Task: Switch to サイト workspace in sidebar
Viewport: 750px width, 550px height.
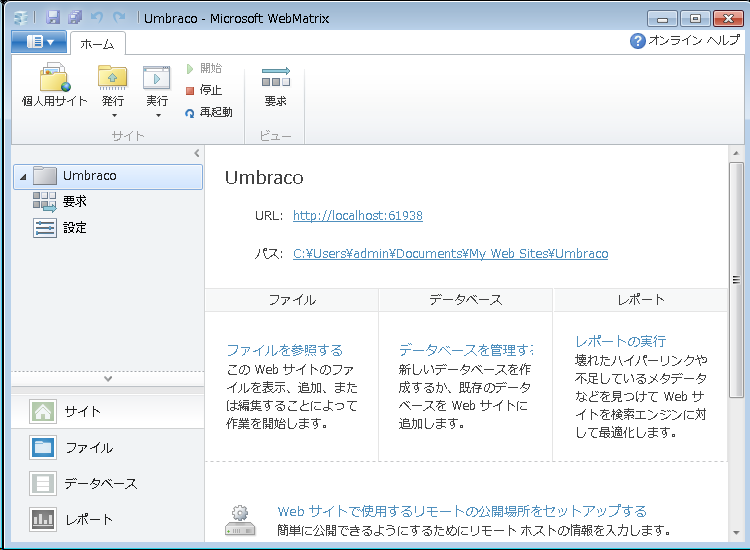Action: point(108,411)
